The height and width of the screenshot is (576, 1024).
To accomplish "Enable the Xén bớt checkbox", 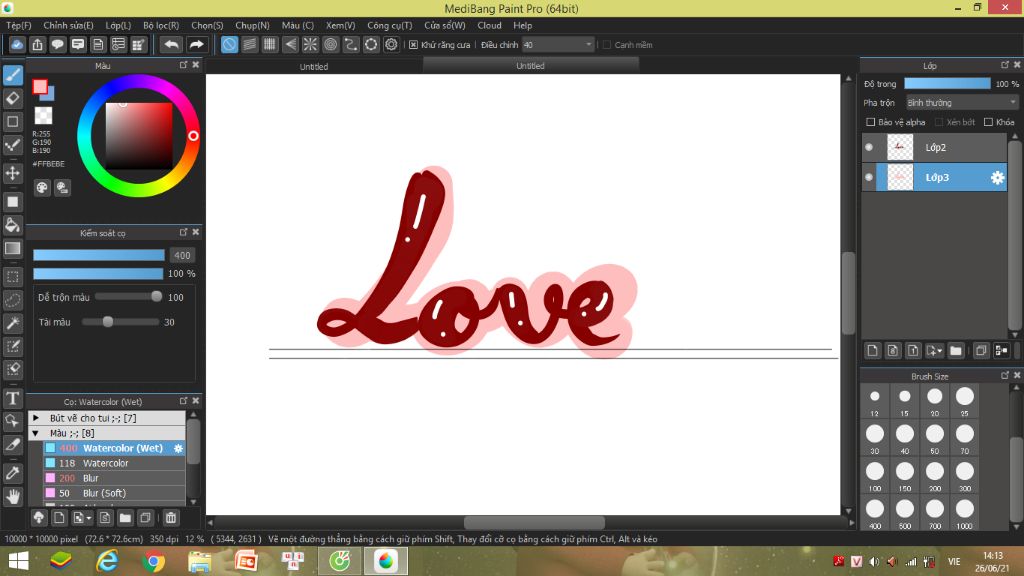I will point(939,122).
